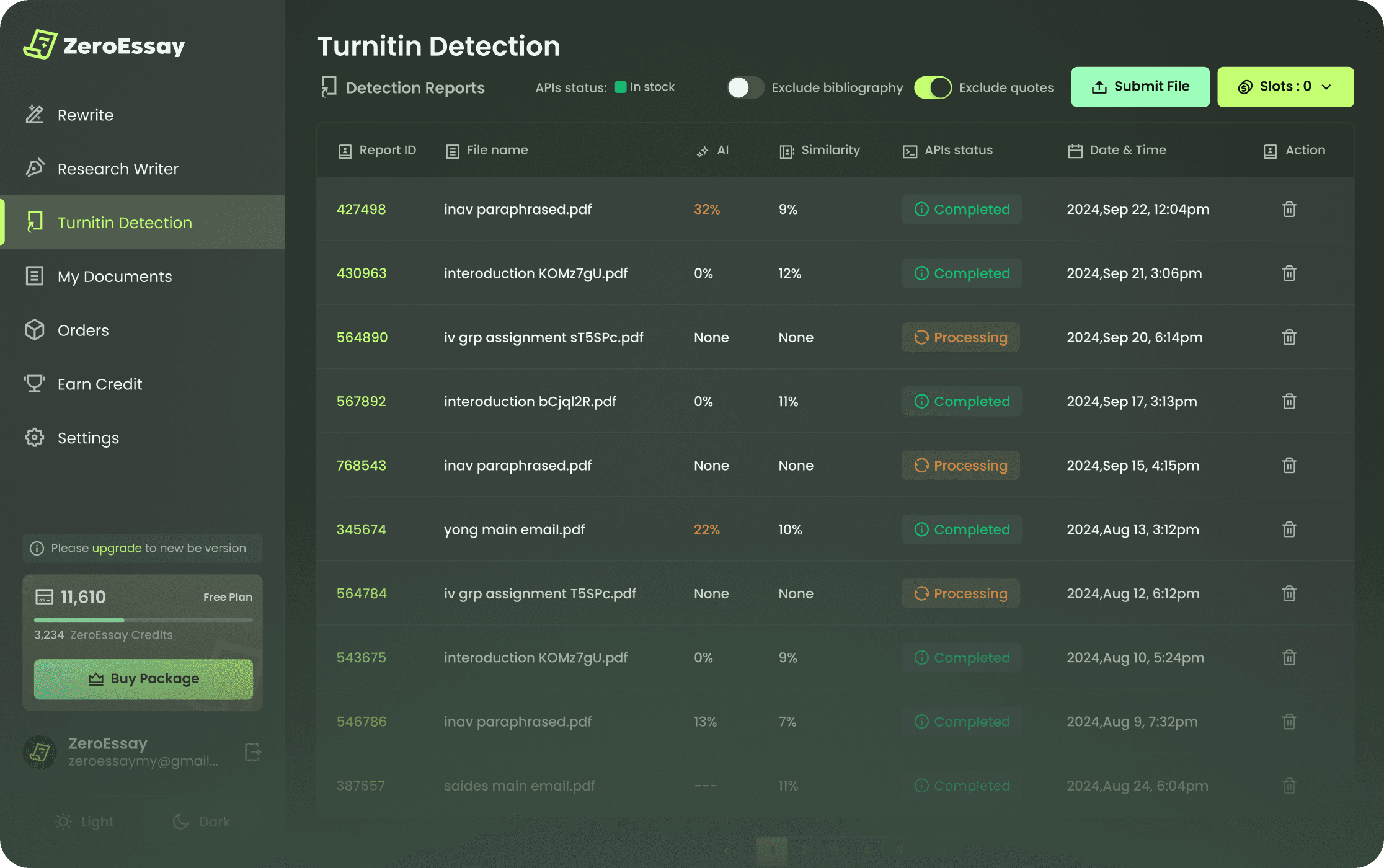Toggle Exclude bibliography switch
This screenshot has width=1384, height=868.
tap(745, 87)
